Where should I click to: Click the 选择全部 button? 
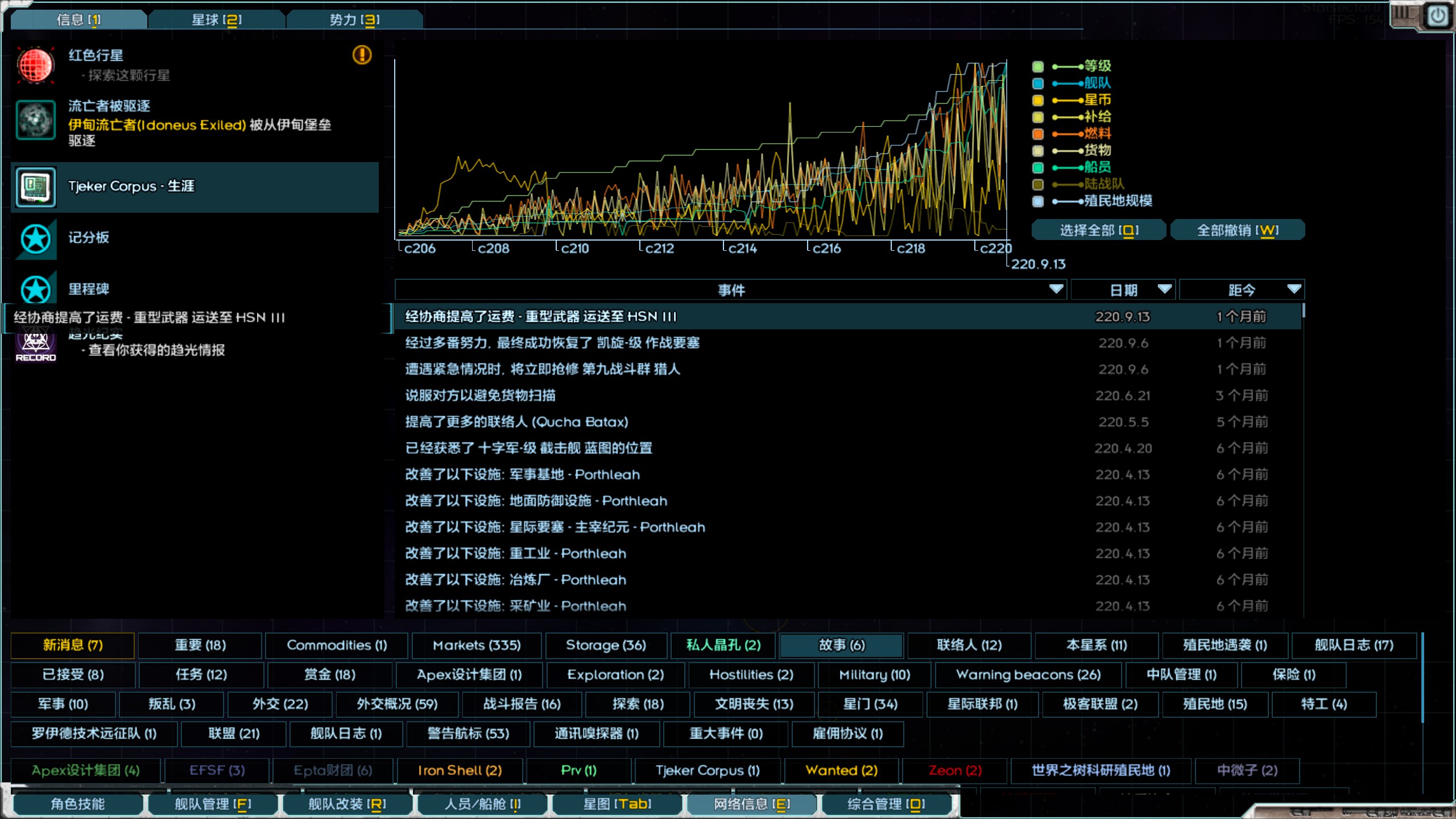pos(1098,230)
